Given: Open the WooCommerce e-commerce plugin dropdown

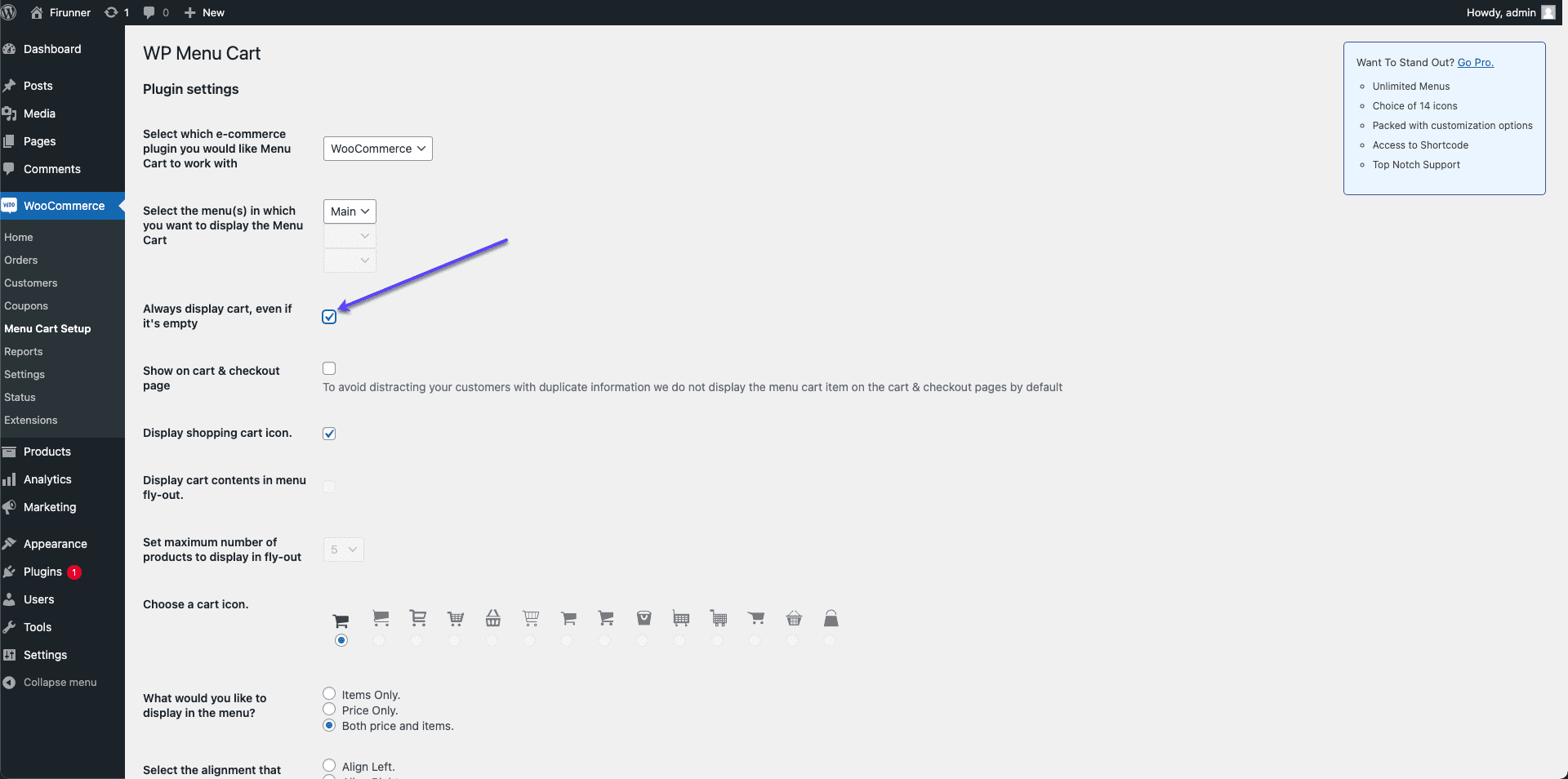Looking at the screenshot, I should point(378,149).
